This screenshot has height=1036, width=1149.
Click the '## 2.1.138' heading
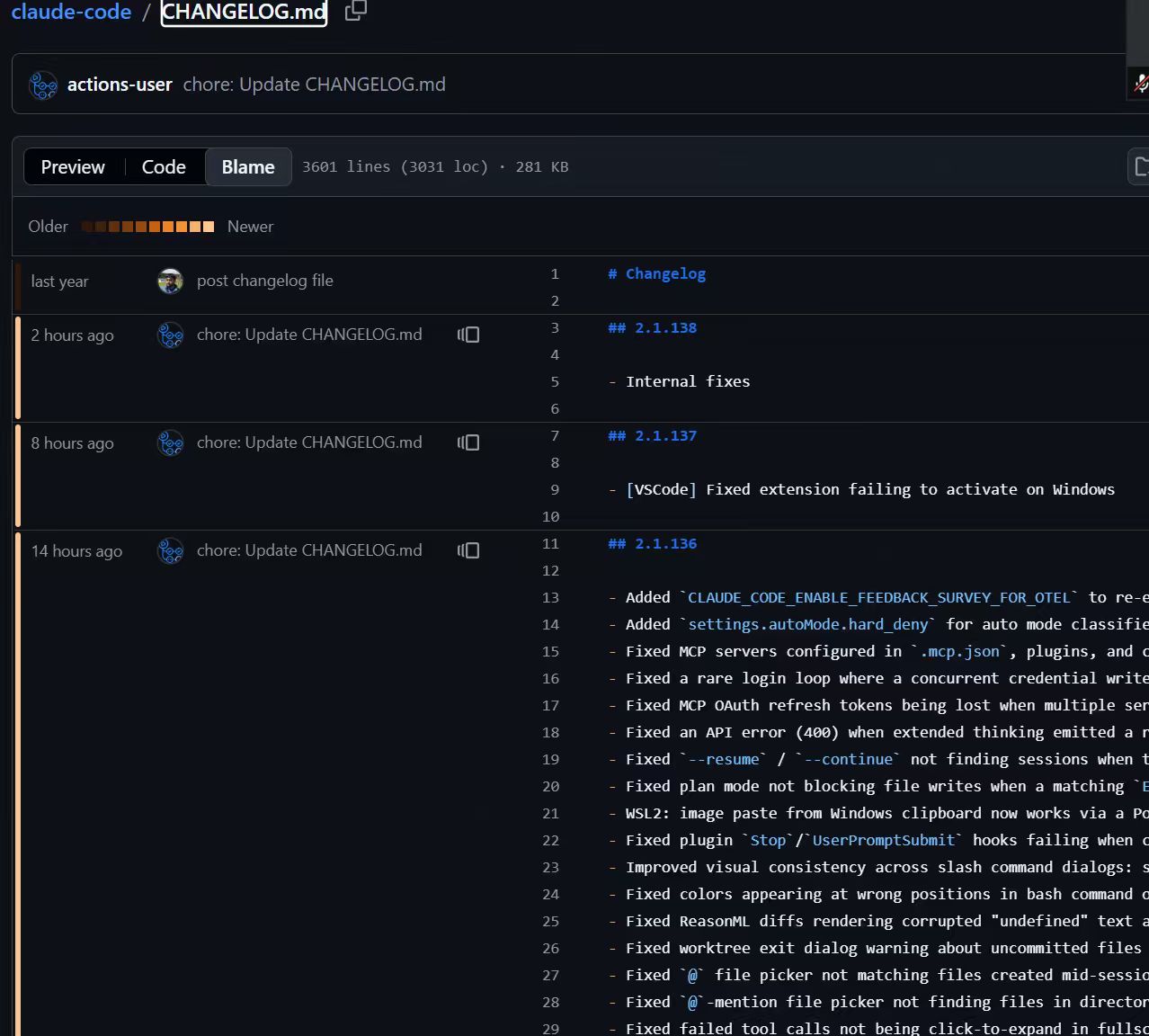(x=653, y=328)
